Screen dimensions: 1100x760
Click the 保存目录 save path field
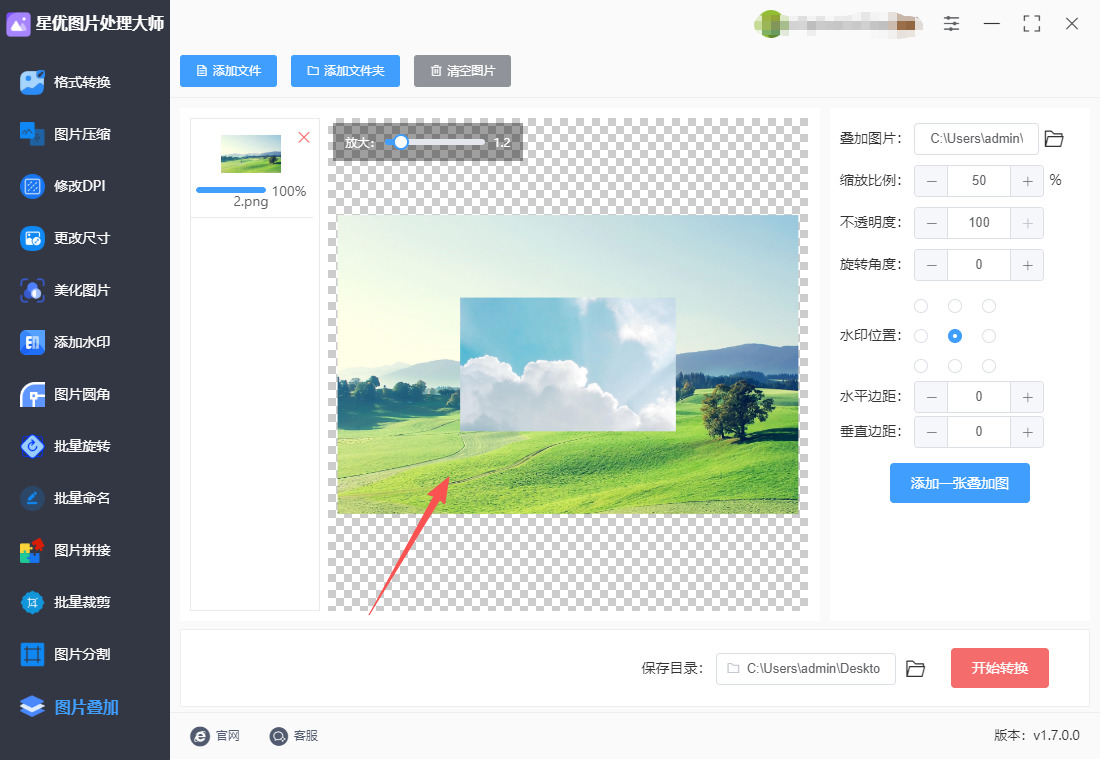click(805, 669)
